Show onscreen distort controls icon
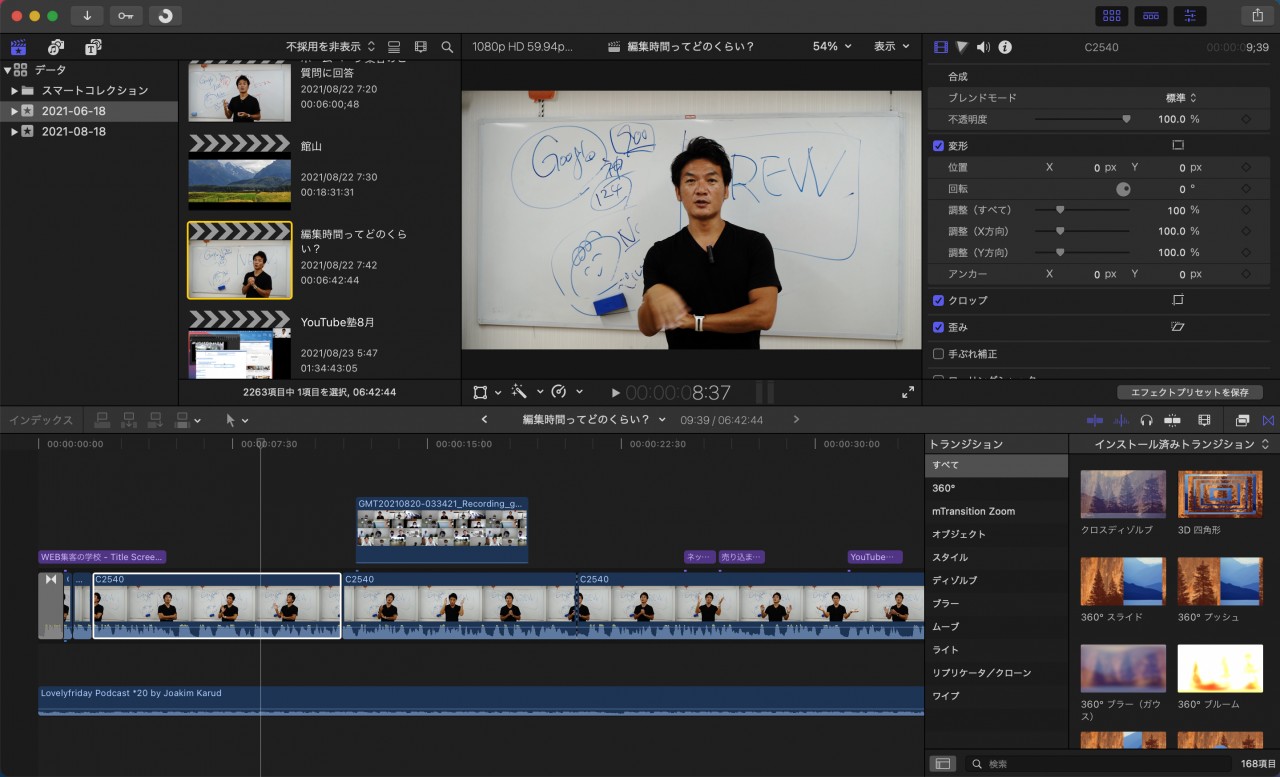Image resolution: width=1280 pixels, height=777 pixels. [1177, 327]
